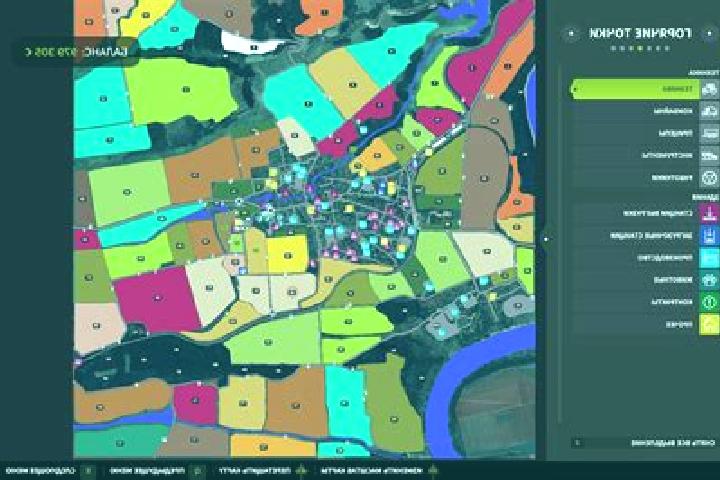Go to next page arrow beside Горячие точки
Viewport: 720px width, 480px height.
point(571,33)
